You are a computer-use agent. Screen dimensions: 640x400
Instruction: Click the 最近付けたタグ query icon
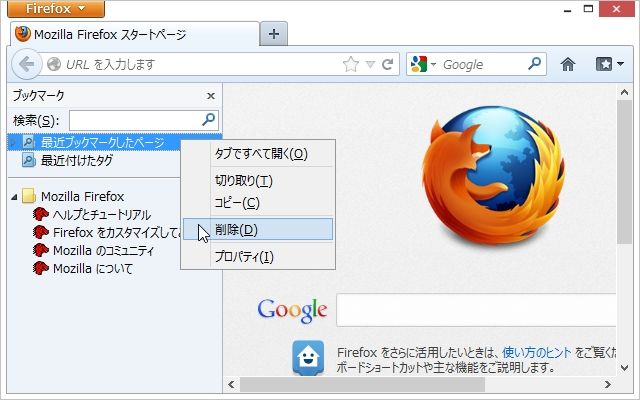tap(28, 160)
